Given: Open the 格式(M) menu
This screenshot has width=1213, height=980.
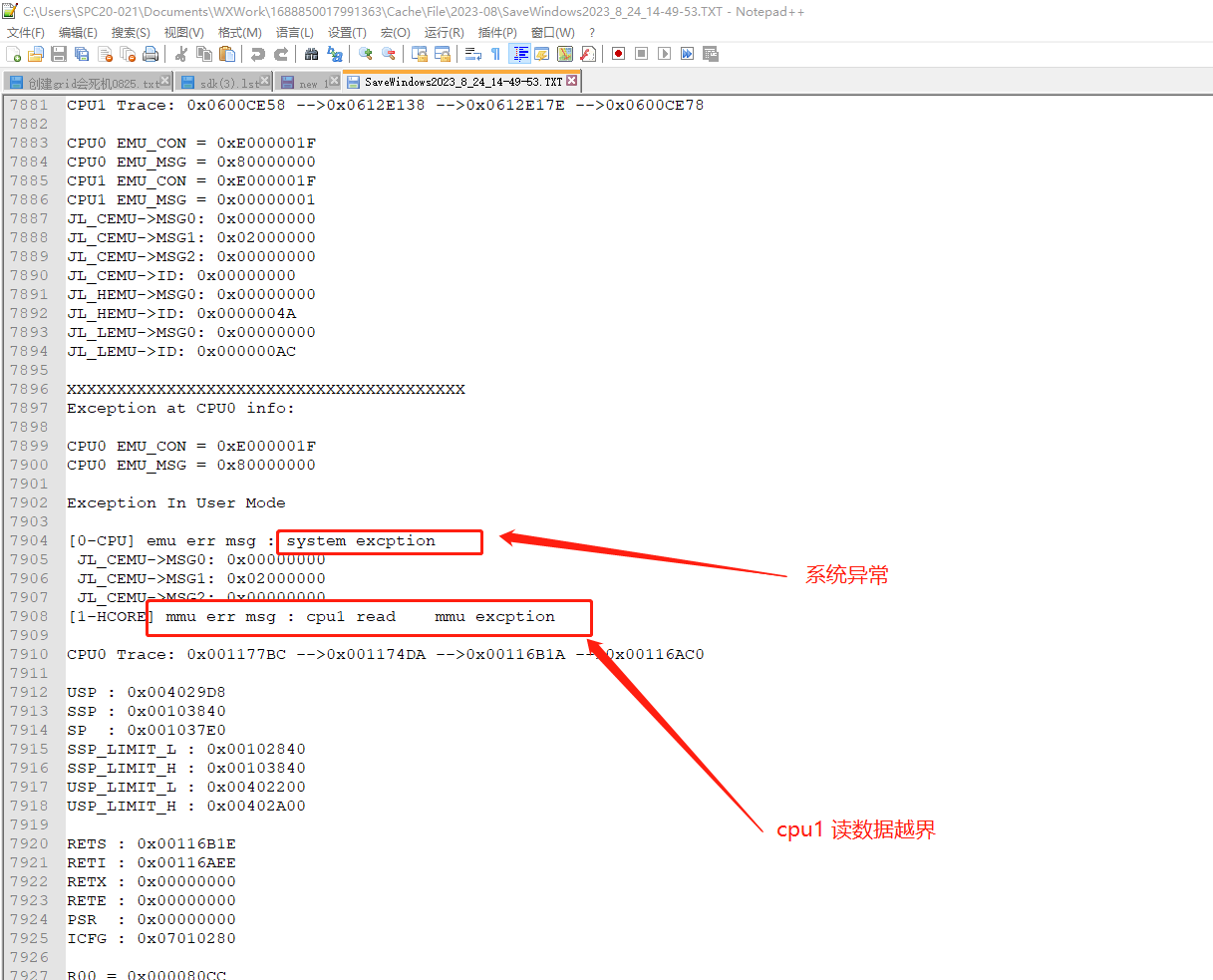Looking at the screenshot, I should coord(240,33).
